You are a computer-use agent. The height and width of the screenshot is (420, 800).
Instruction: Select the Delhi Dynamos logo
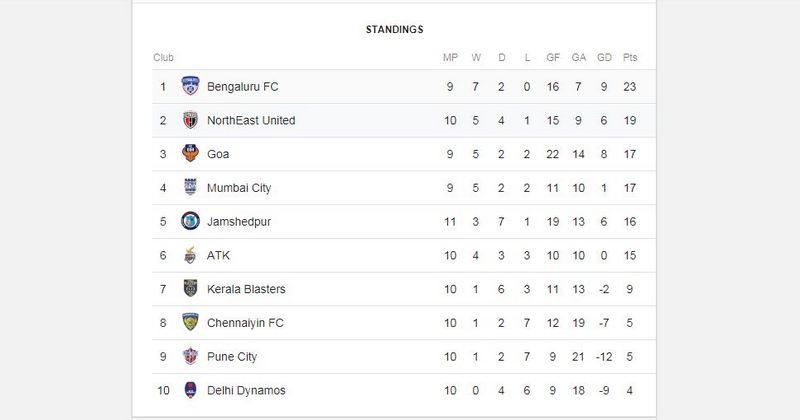point(190,390)
